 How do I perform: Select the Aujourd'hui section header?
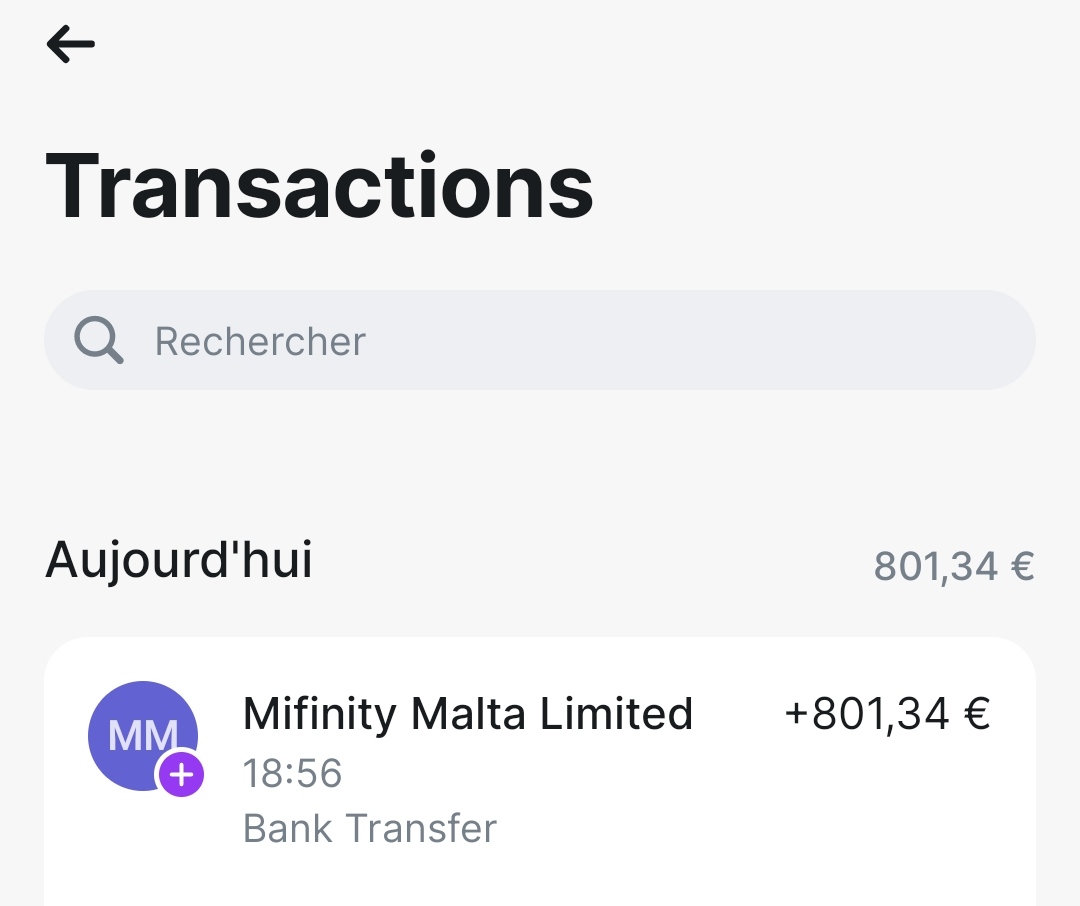[x=179, y=560]
